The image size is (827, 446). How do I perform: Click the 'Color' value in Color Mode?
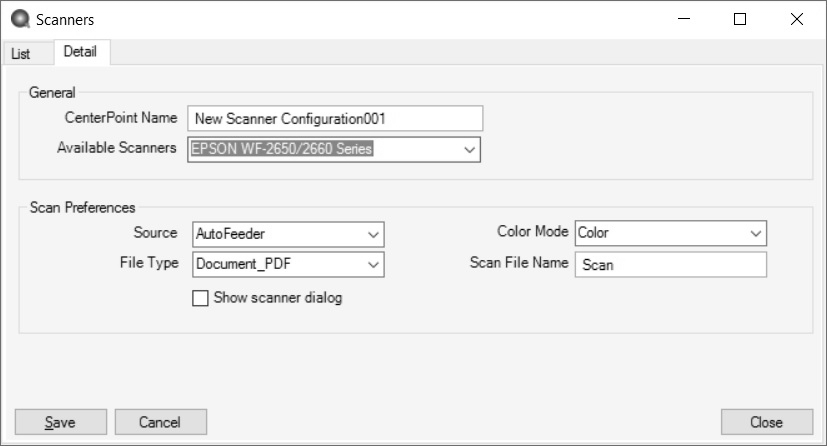[594, 234]
